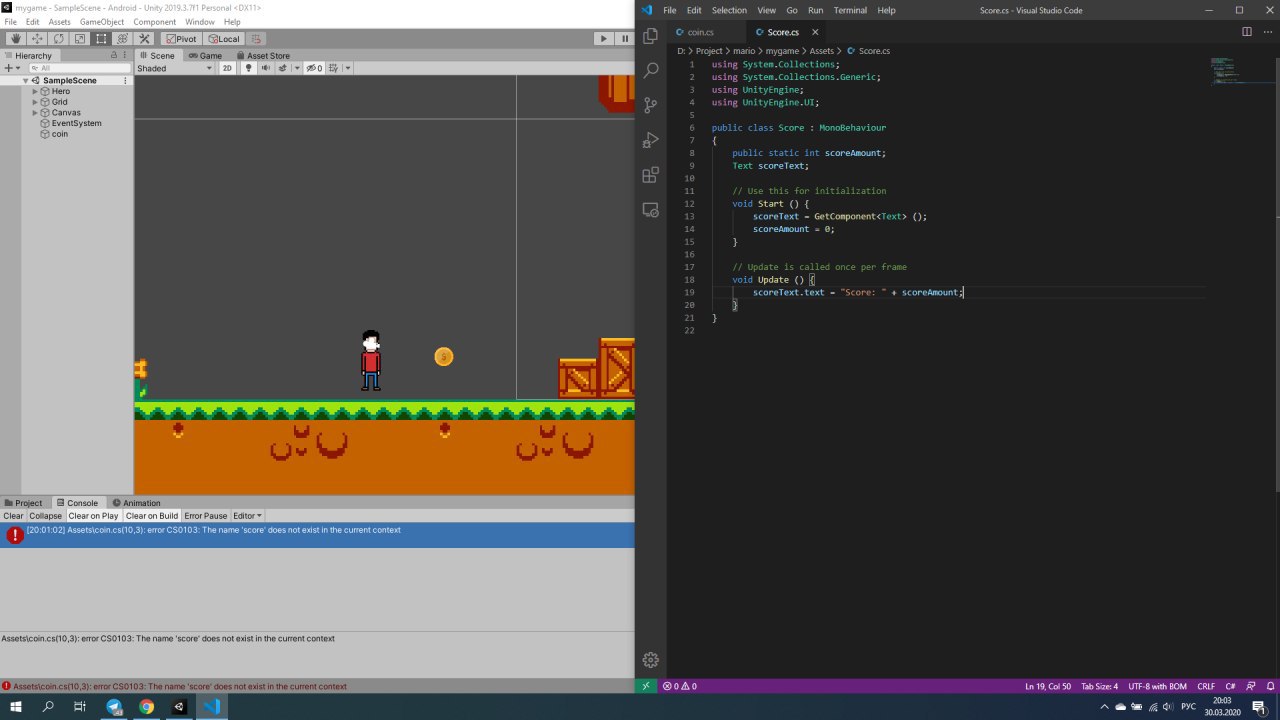The image size is (1280, 720).
Task: Open VS Code Selection menu
Action: tap(729, 10)
